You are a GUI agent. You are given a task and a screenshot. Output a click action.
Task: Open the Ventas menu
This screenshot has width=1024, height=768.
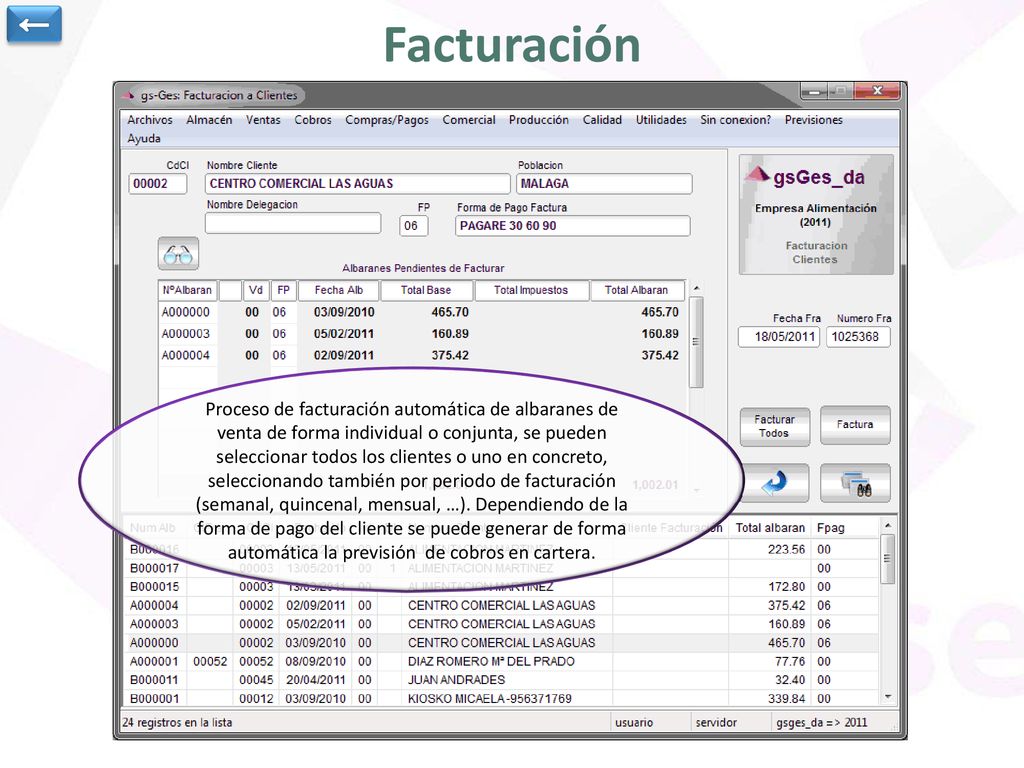[263, 120]
